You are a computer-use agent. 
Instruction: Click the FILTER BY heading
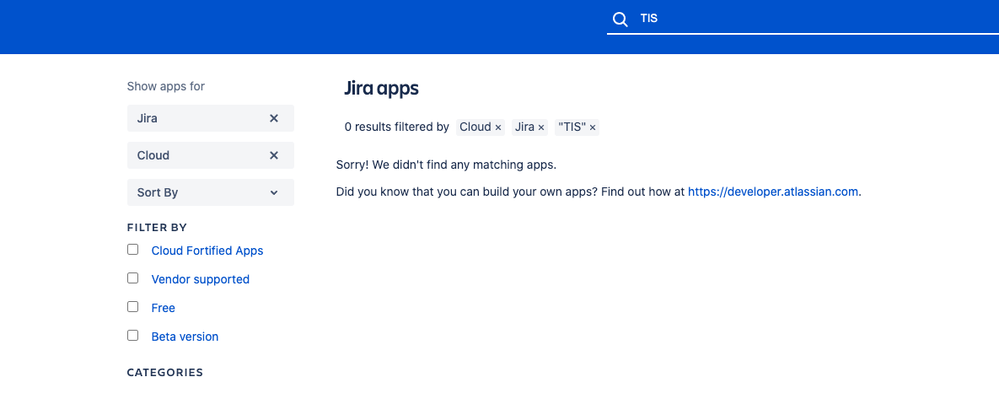tap(157, 227)
